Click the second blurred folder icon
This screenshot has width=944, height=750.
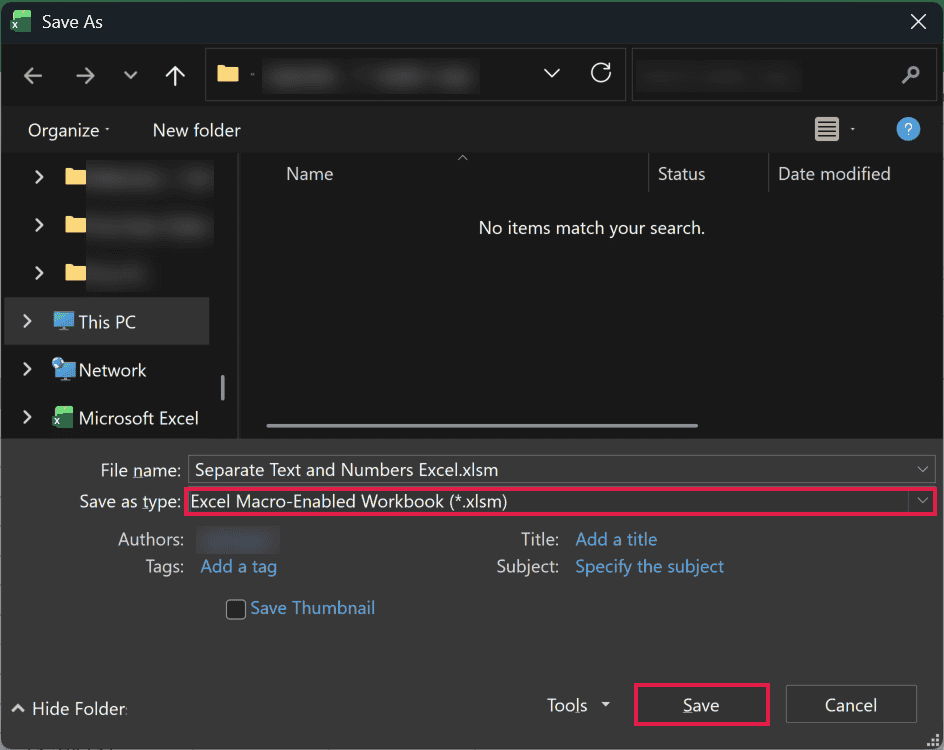[x=75, y=225]
